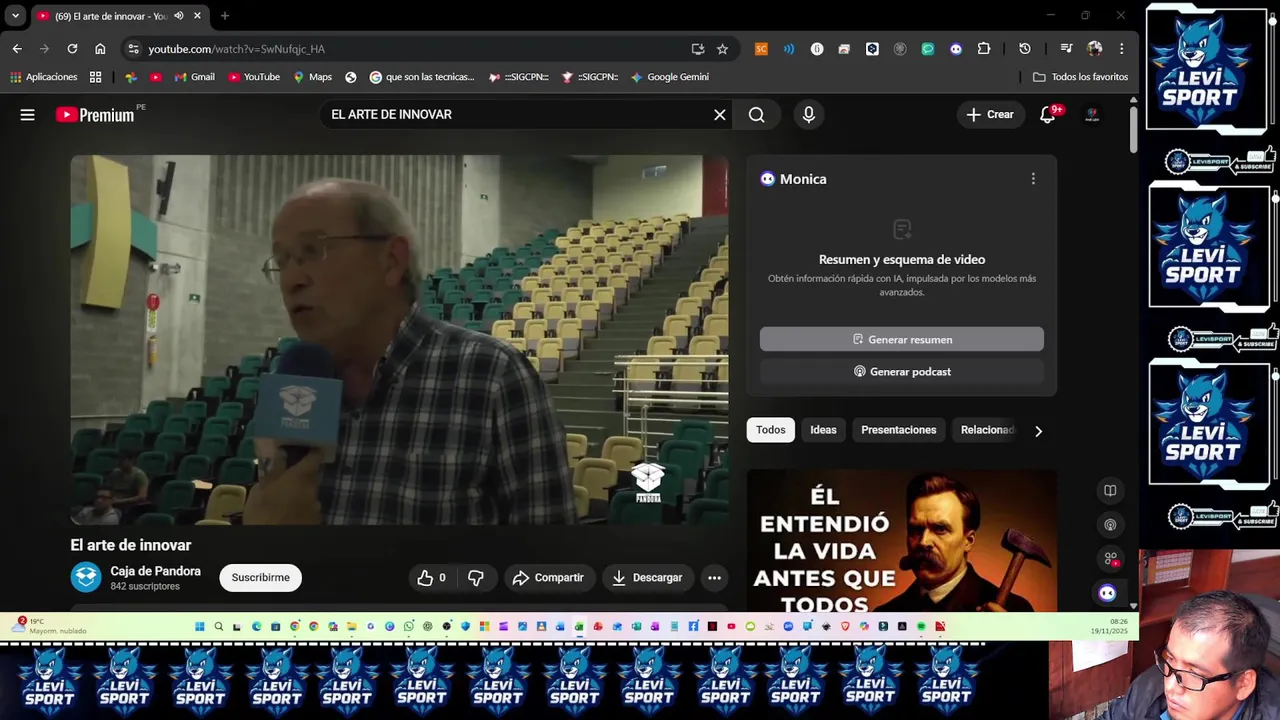Open media controls playlist icon
The image size is (1280, 720).
[1066, 49]
